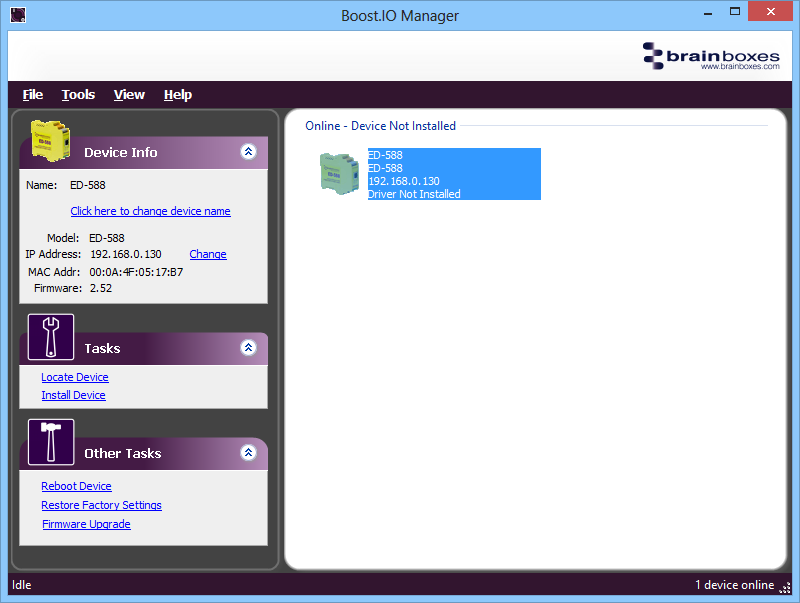Open the View menu
The width and height of the screenshot is (800, 603).
(129, 94)
